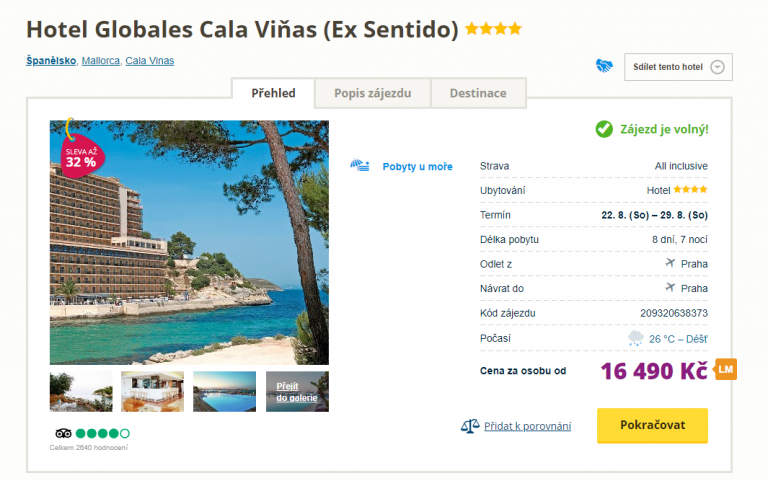Image resolution: width=768 pixels, height=481 pixels.
Task: Click the orange LM last-minute badge
Action: click(726, 369)
